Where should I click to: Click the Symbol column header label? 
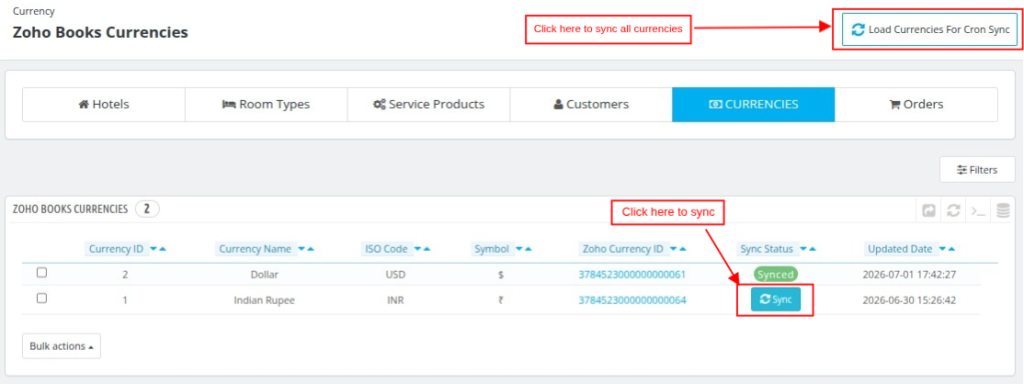coord(492,249)
